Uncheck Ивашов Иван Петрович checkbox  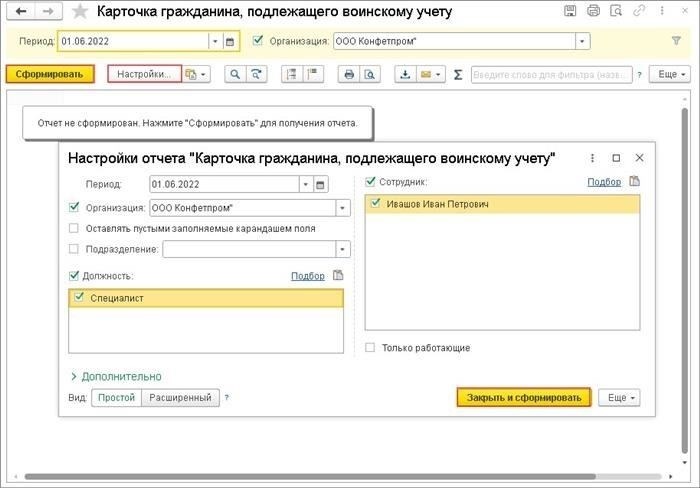376,203
